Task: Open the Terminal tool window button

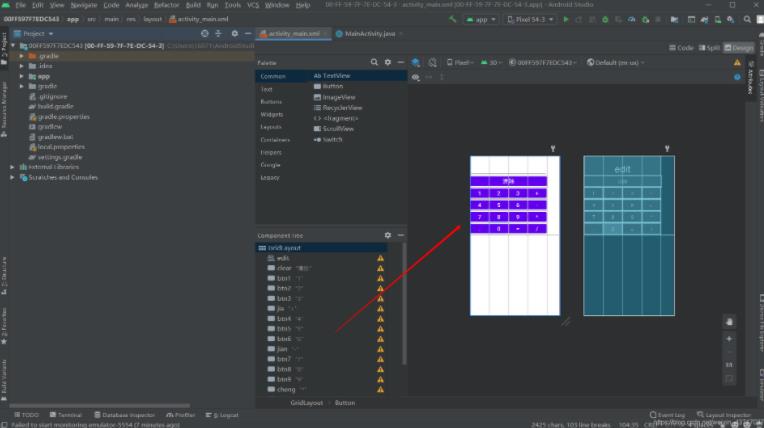Action: tap(67, 415)
